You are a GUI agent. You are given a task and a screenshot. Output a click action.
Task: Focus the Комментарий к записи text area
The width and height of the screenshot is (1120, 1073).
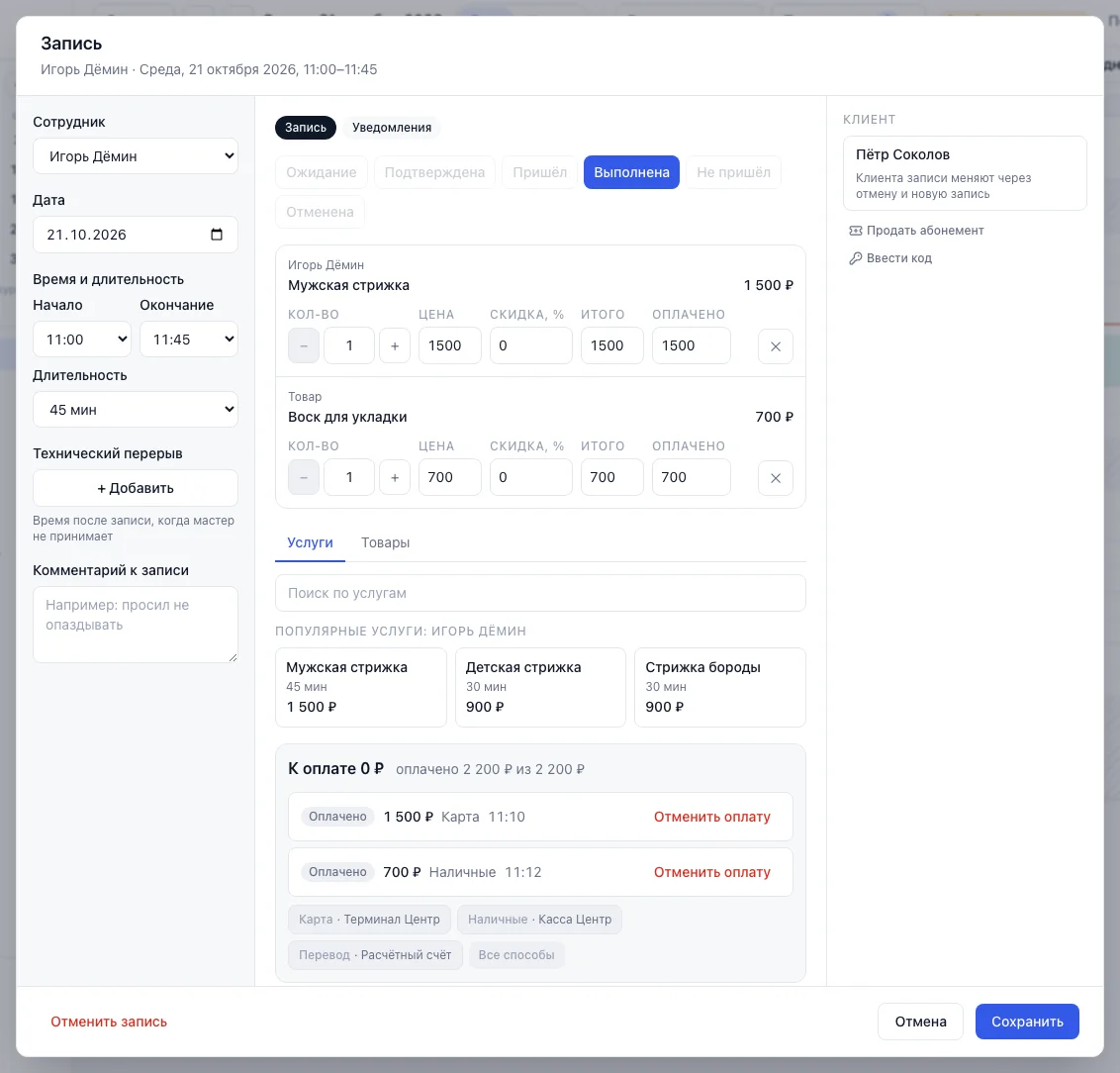click(x=135, y=625)
